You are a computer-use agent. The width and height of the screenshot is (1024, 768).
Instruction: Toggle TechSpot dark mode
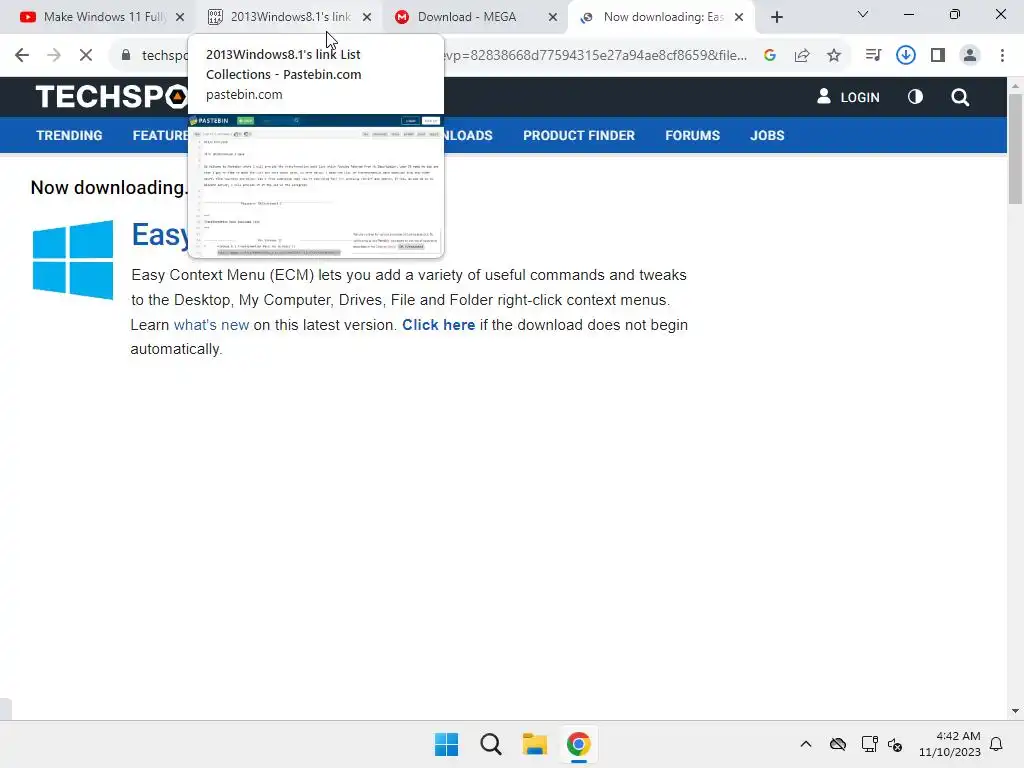point(916,97)
